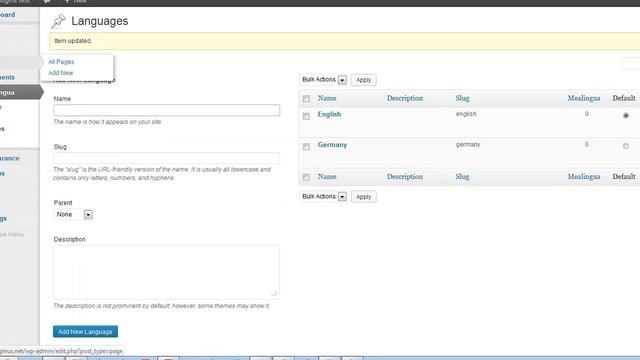Viewport: 640px width, 360px height.
Task: Click the pushpin icon beside Languages heading
Action: [58, 21]
